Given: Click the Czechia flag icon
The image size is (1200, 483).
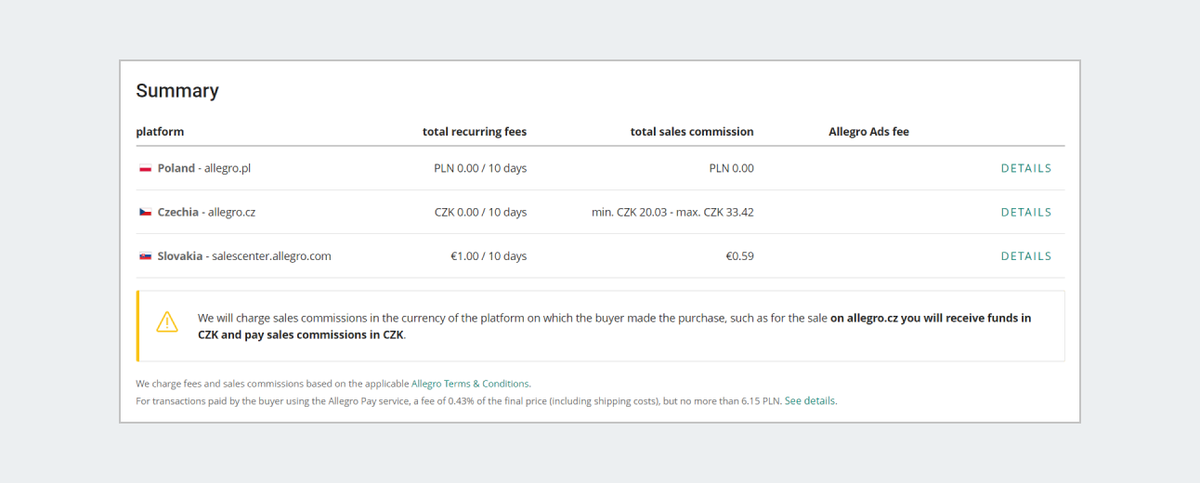Looking at the screenshot, I should 145,213.
